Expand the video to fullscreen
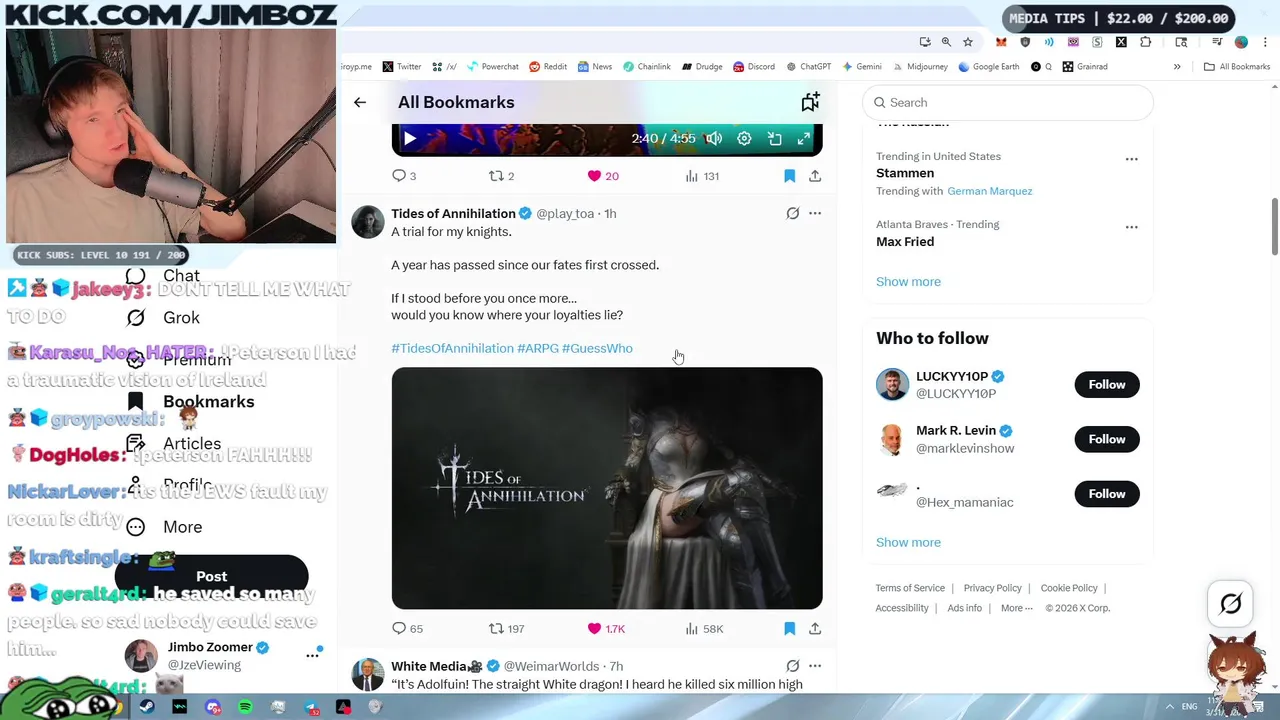This screenshot has height=720, width=1280. (x=804, y=139)
